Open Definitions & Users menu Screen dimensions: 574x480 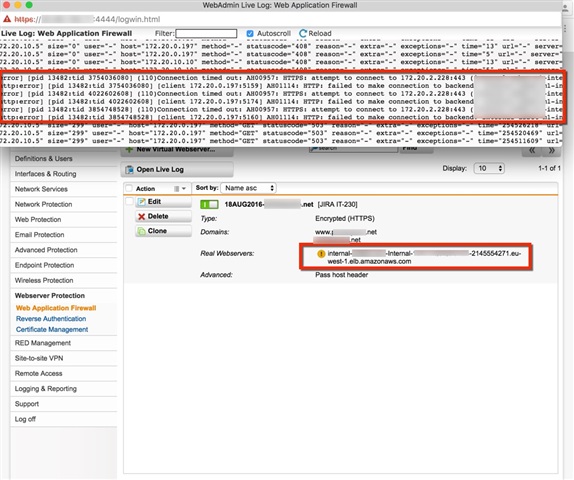(x=44, y=159)
